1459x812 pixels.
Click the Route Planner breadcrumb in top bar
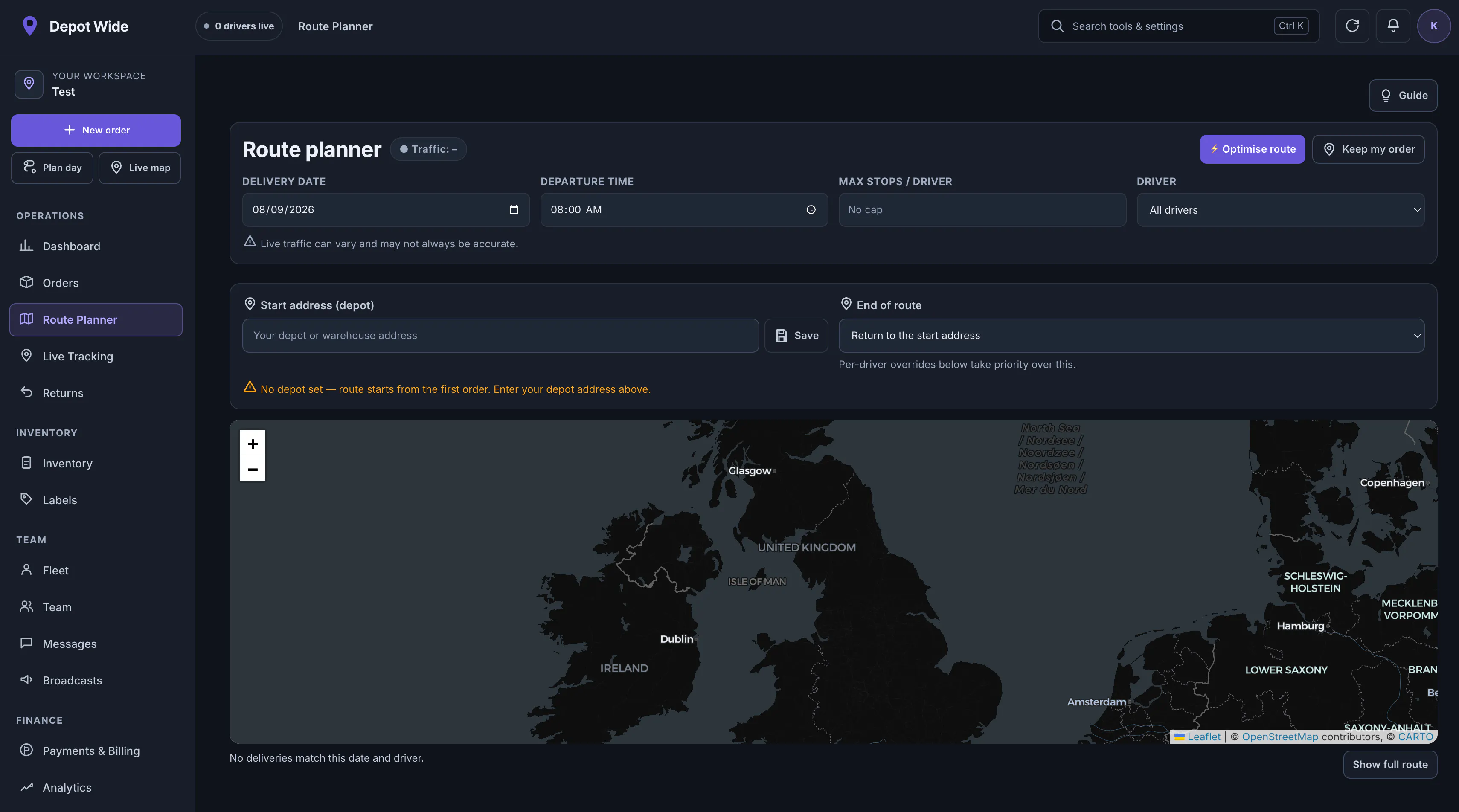335,26
